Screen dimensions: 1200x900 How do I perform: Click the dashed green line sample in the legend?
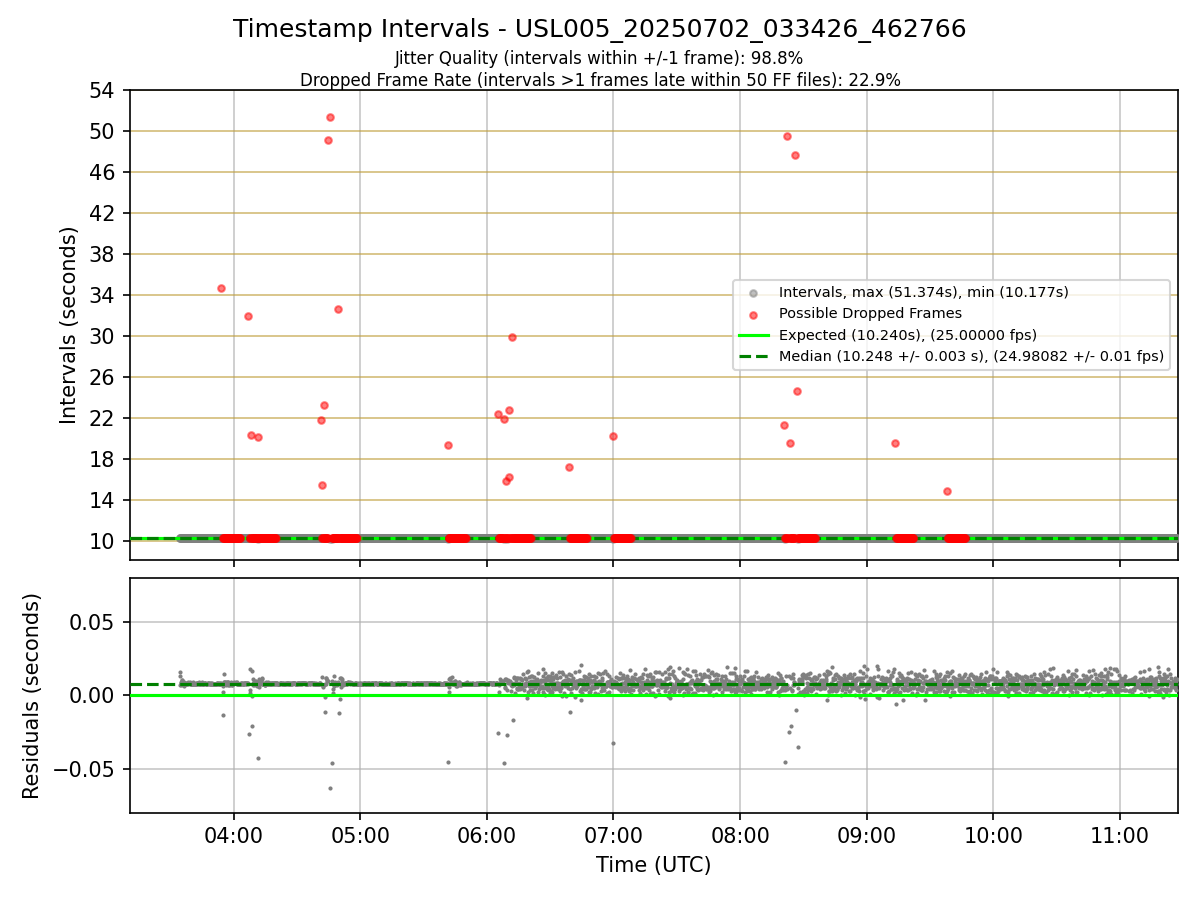coord(754,356)
